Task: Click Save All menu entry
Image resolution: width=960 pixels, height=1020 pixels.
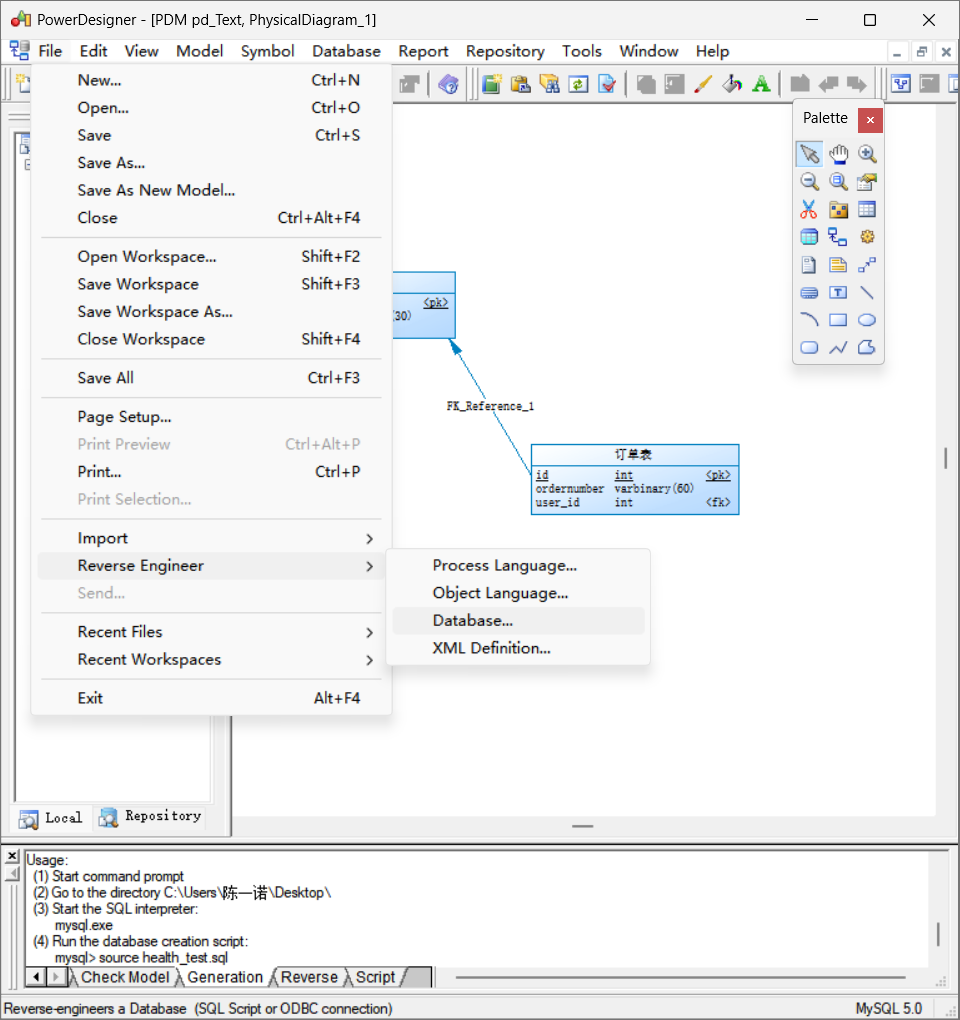Action: click(211, 378)
